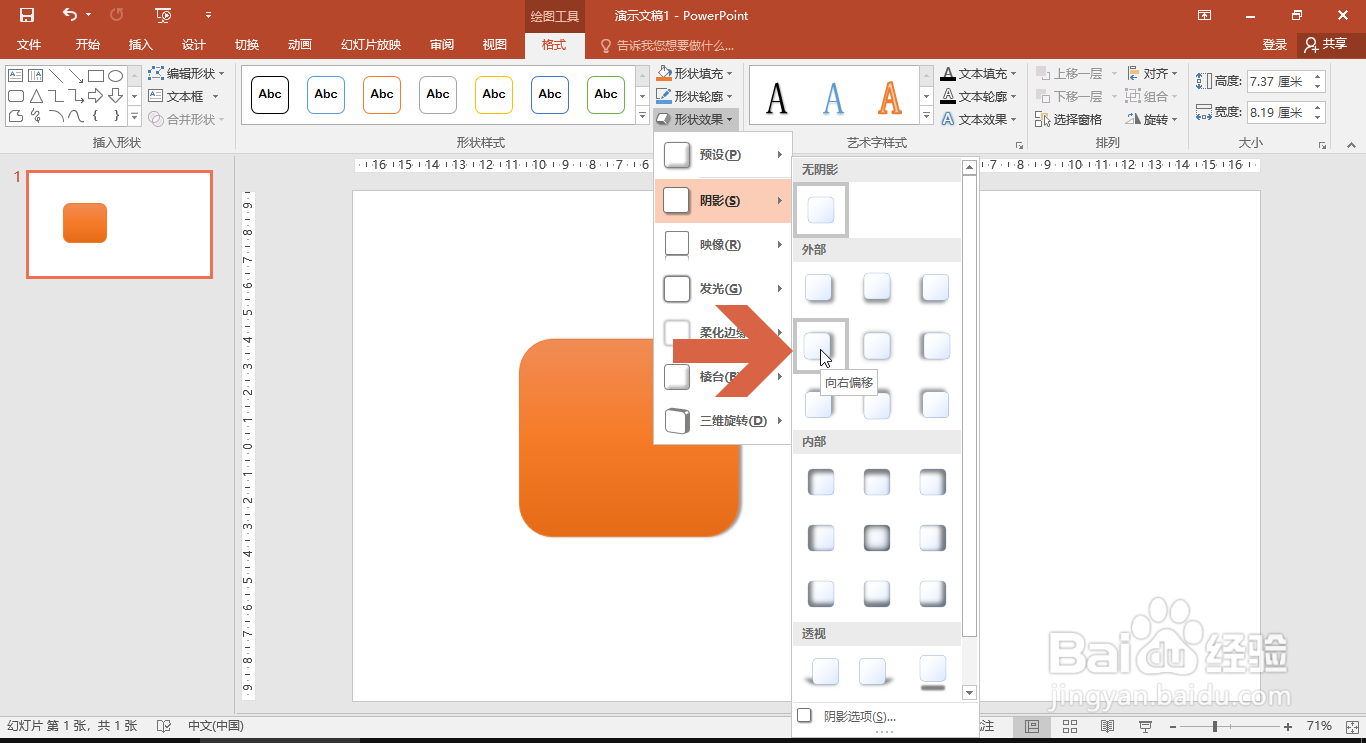Select the line arrow shape in gallery
This screenshot has width=1366, height=743.
[x=75, y=76]
